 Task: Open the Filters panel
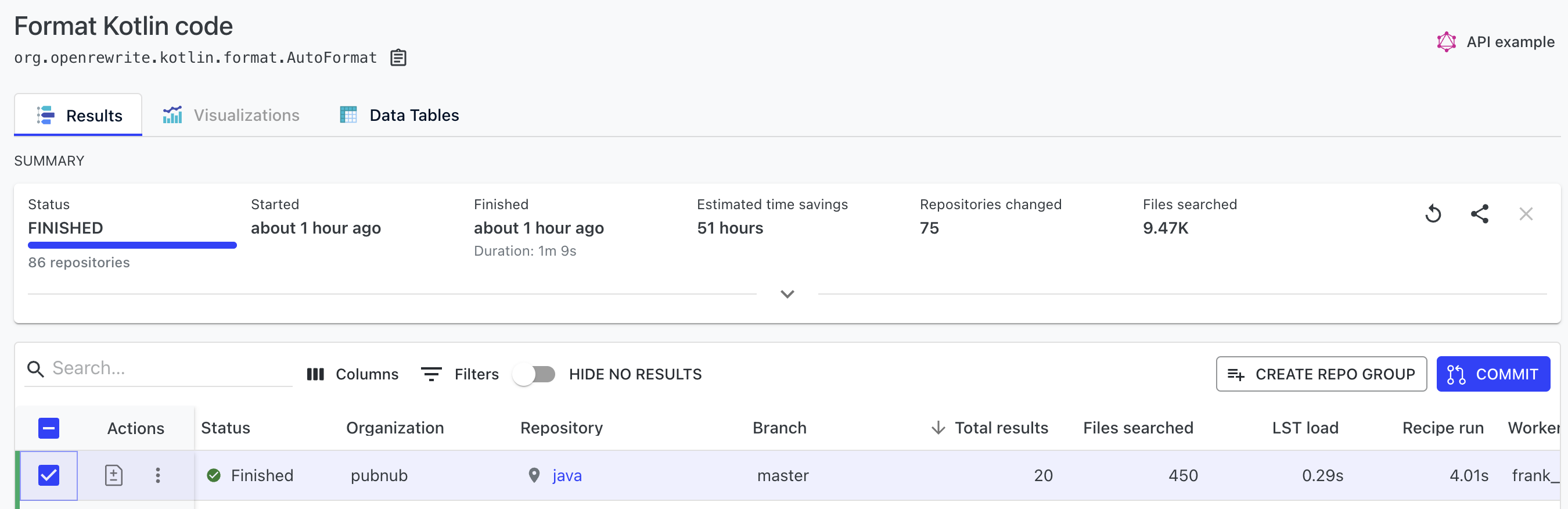pyautogui.click(x=459, y=374)
